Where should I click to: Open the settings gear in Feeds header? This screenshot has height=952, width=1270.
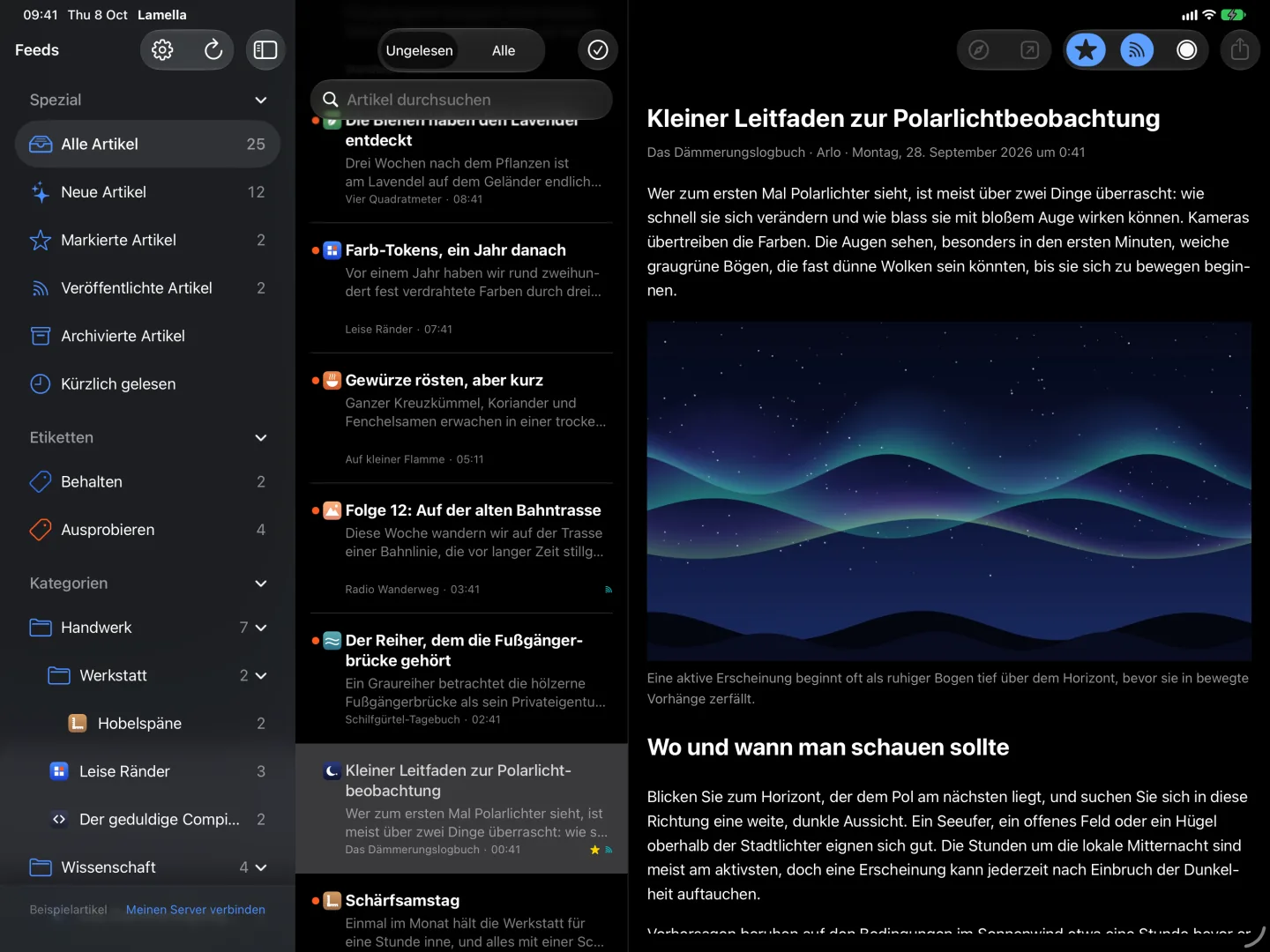click(x=162, y=50)
